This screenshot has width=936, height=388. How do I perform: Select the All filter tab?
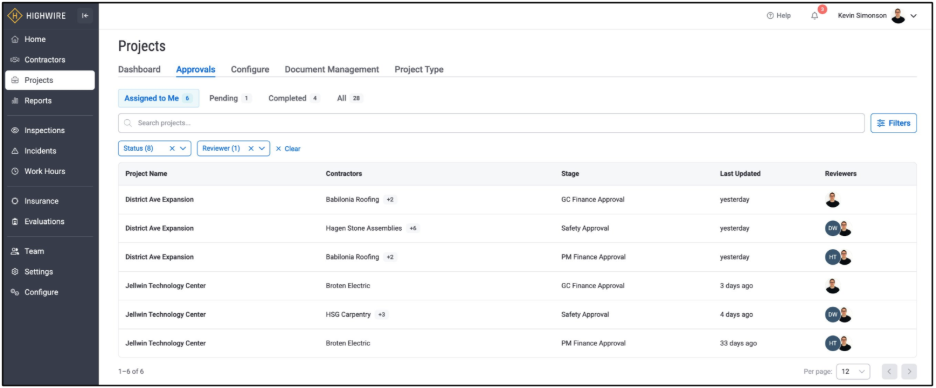[350, 98]
